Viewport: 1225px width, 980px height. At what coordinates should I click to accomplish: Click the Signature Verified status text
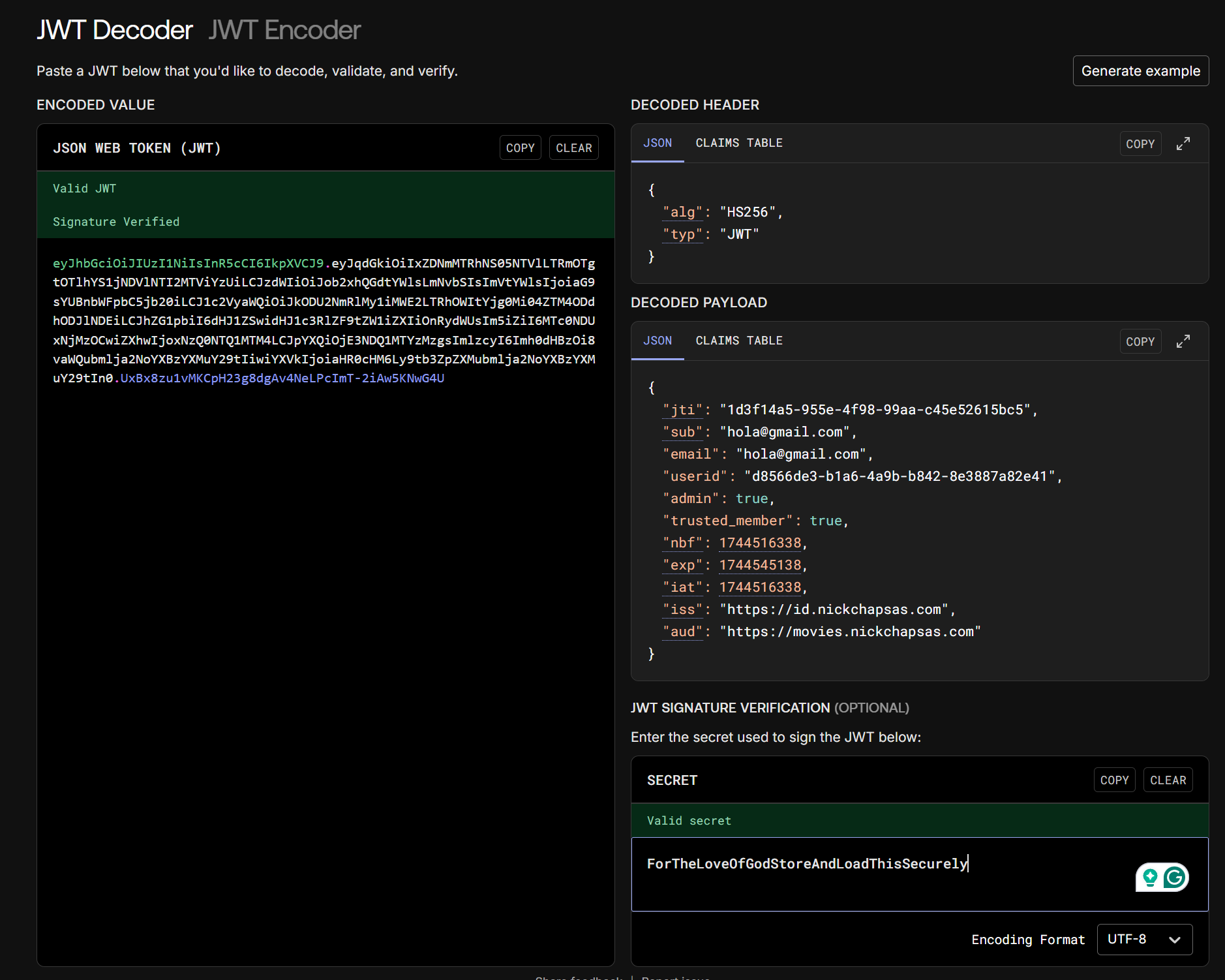click(x=116, y=222)
